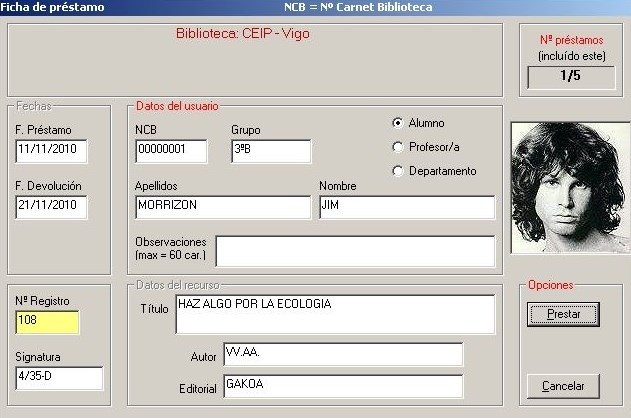
Task: Click the 'Biblioteca: CEIP - Vigo' heading
Action: [x=243, y=33]
